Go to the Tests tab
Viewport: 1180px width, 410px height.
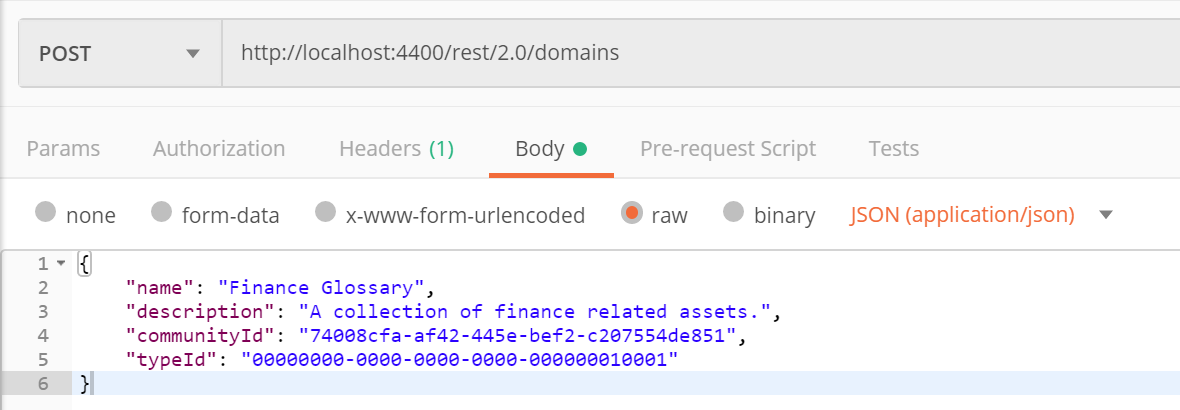click(x=893, y=149)
